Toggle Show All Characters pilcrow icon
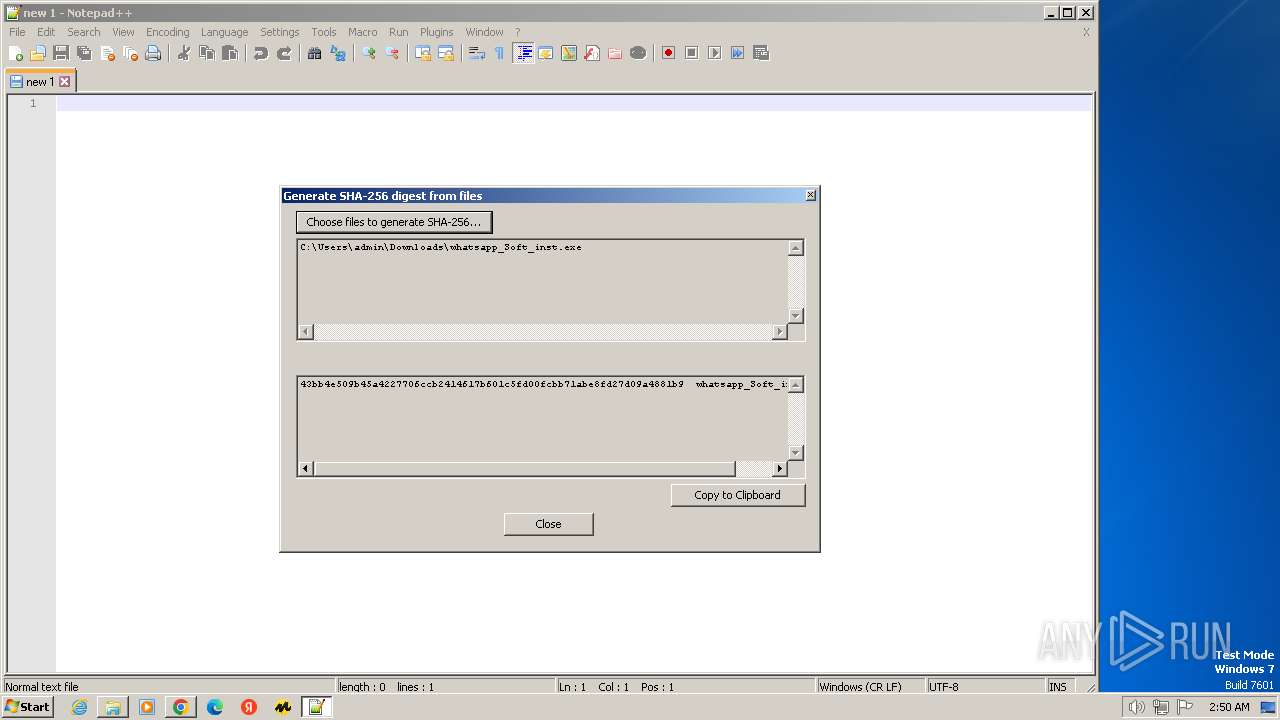1280x720 pixels. click(x=500, y=53)
